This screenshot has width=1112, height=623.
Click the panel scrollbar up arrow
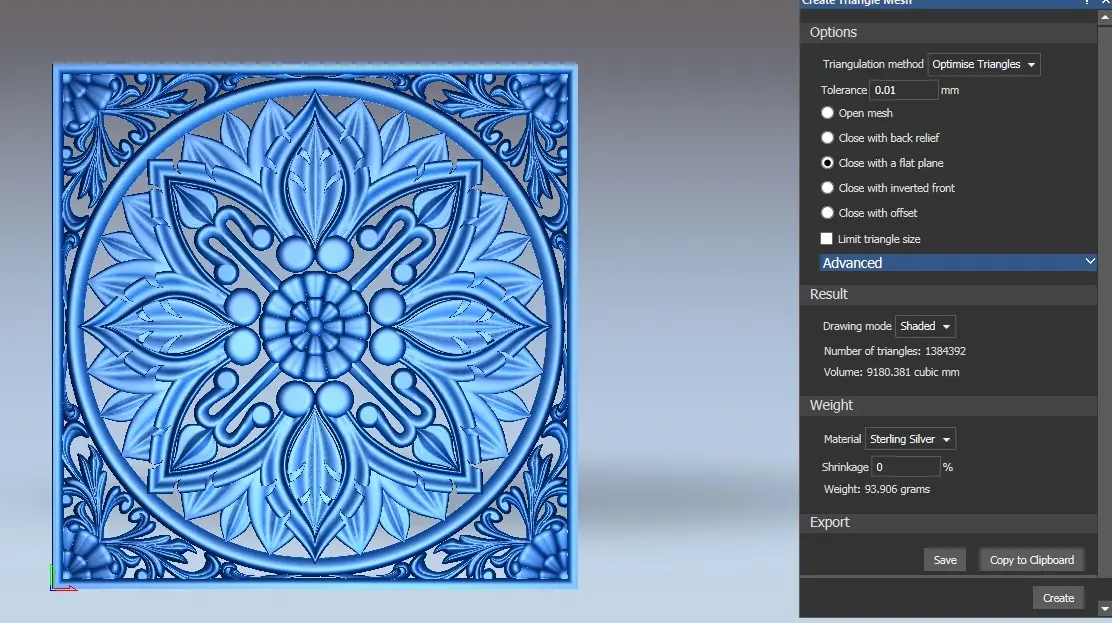(1105, 17)
